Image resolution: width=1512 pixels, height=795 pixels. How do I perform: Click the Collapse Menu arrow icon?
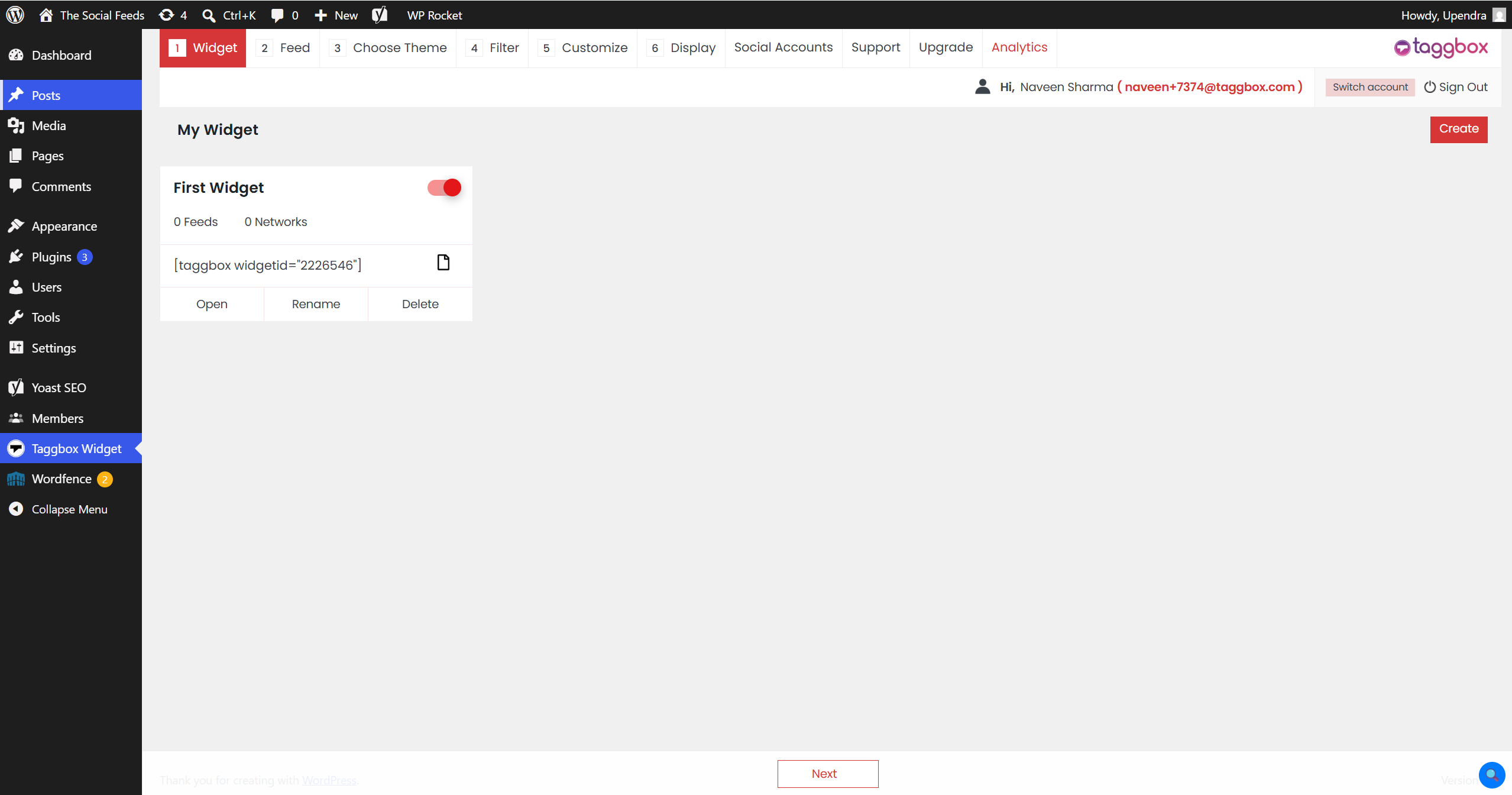click(16, 509)
